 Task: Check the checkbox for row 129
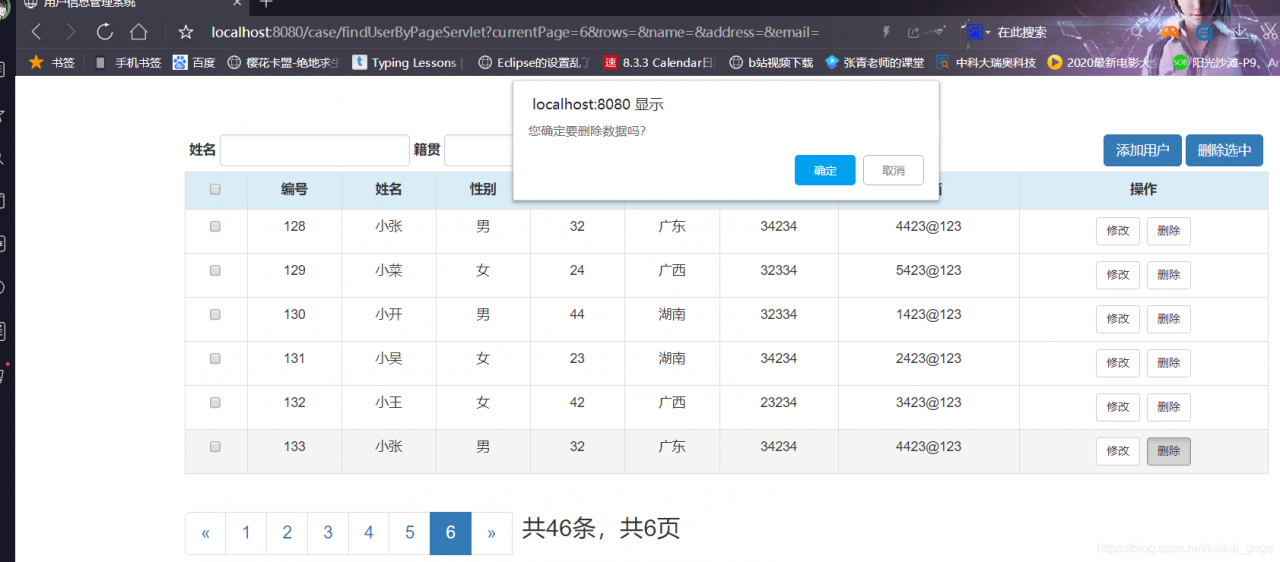pyautogui.click(x=215, y=271)
